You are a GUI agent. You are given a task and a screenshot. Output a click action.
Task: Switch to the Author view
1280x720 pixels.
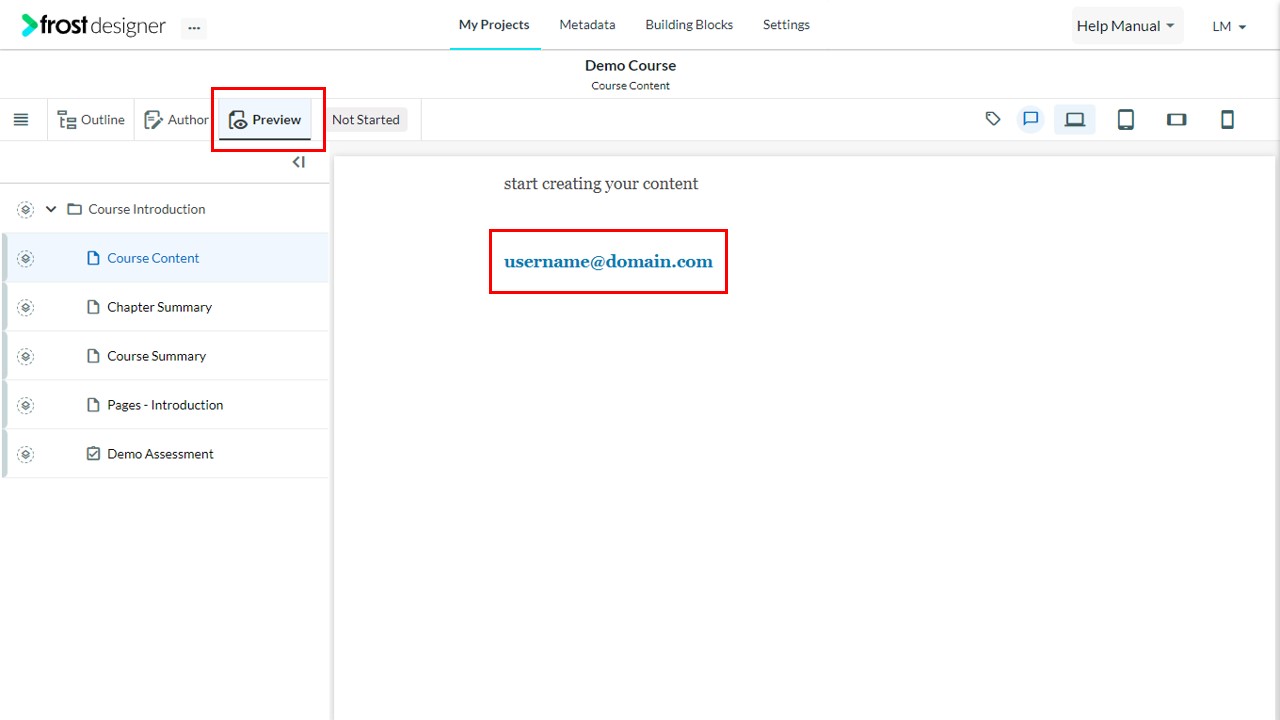click(176, 120)
